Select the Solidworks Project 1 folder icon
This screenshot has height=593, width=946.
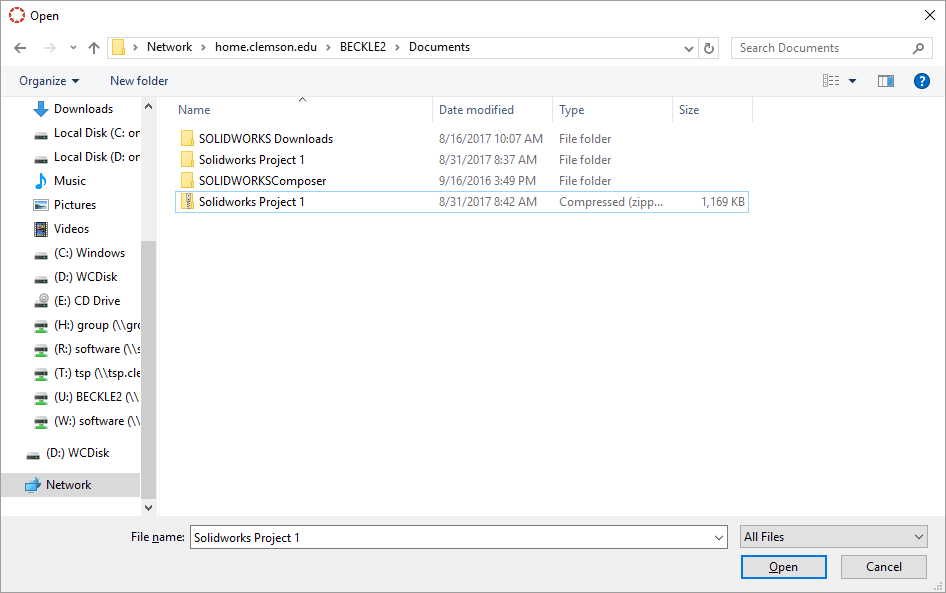coord(188,160)
